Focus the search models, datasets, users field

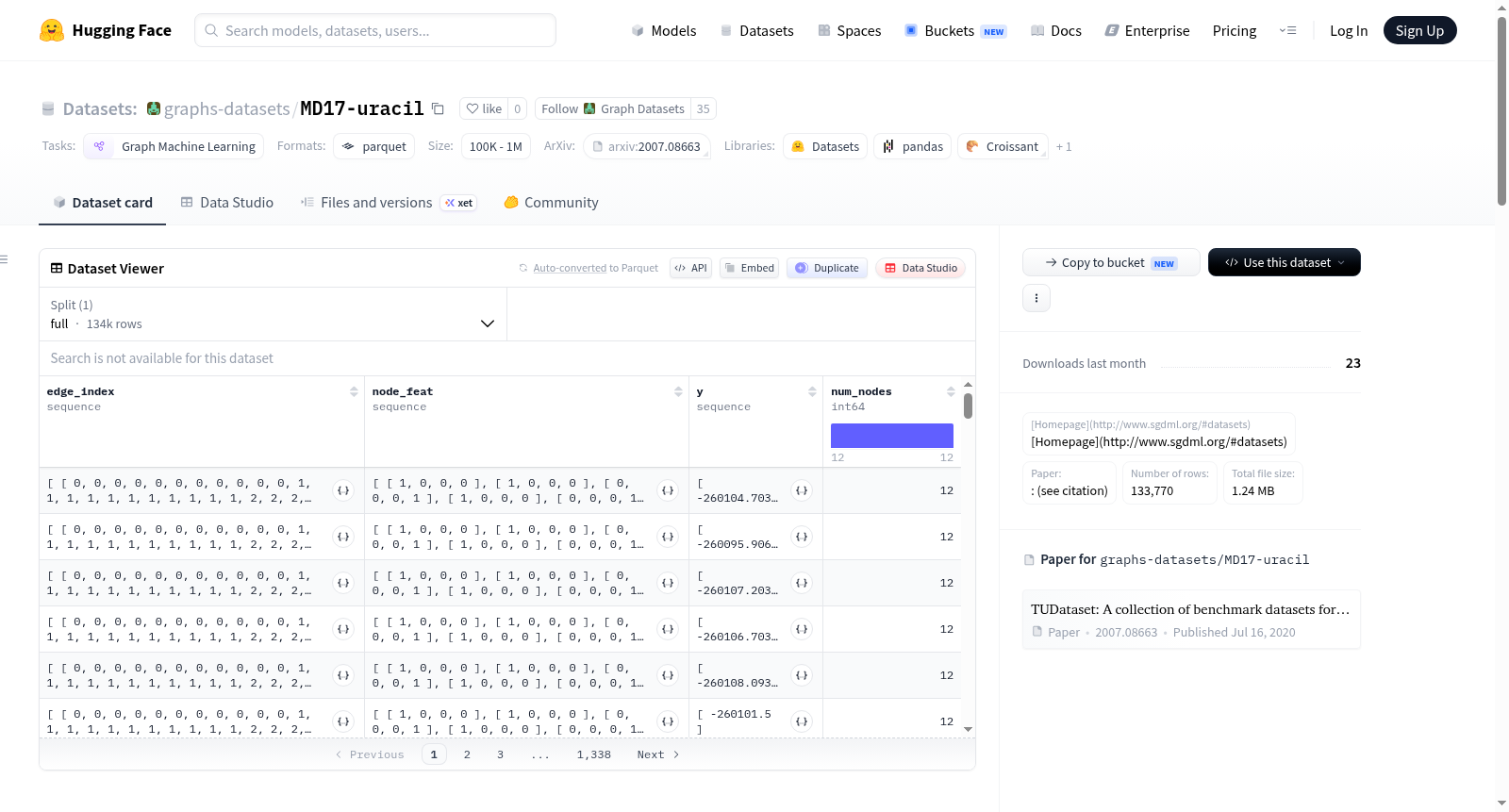click(x=375, y=30)
